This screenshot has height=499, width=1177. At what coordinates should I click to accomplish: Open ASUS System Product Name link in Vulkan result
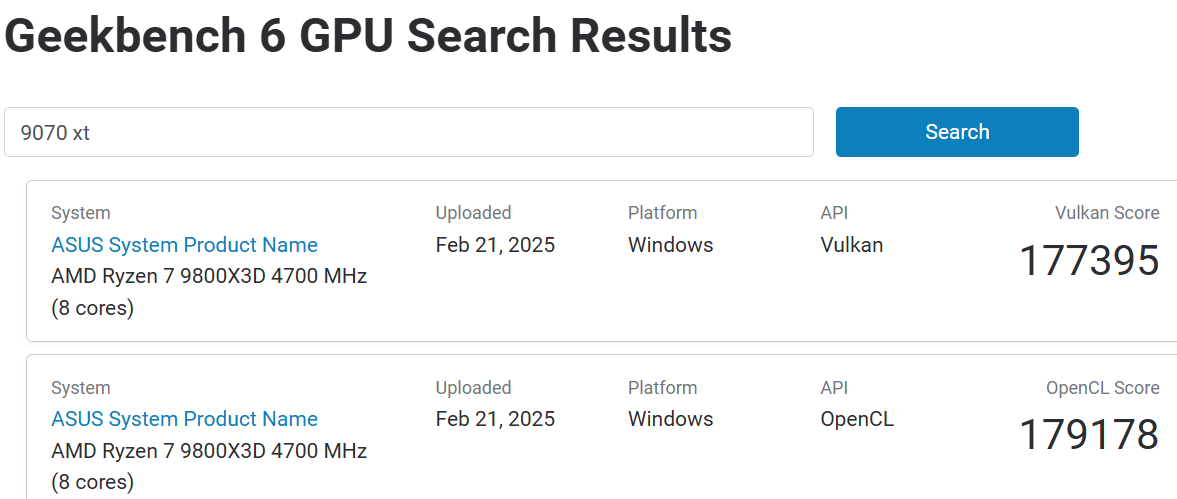(x=184, y=245)
